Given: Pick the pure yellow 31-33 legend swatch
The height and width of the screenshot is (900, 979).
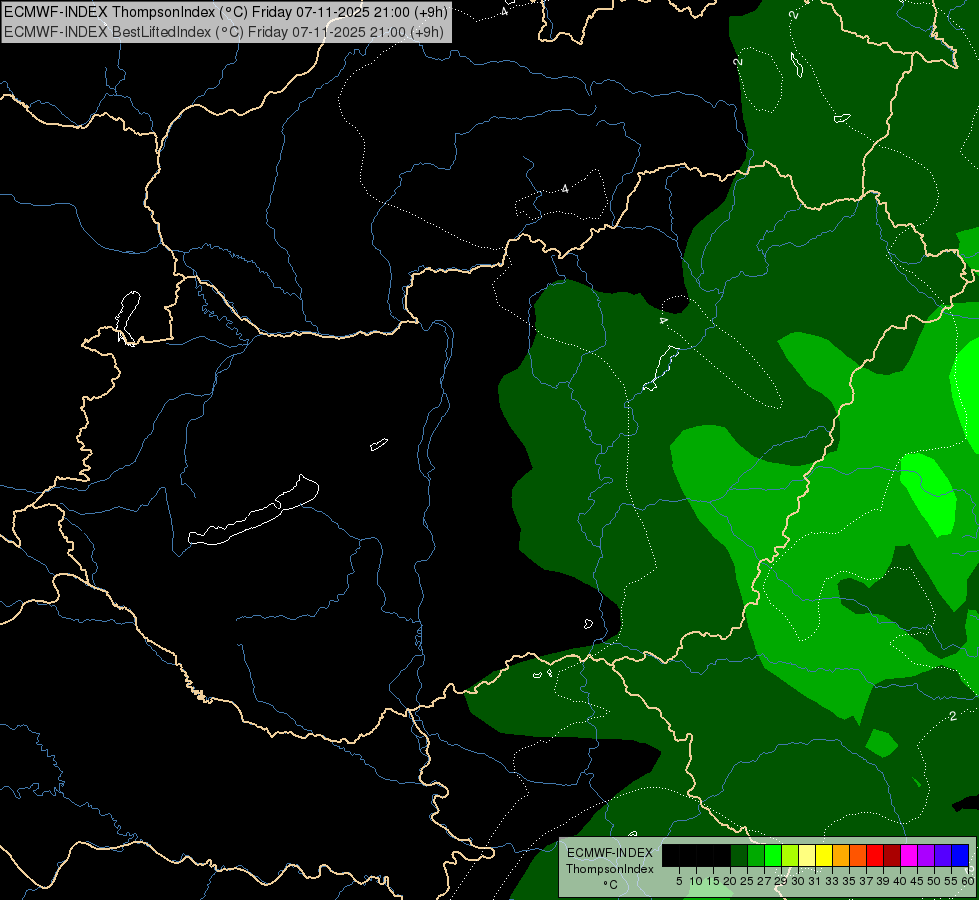Looking at the screenshot, I should tap(824, 855).
